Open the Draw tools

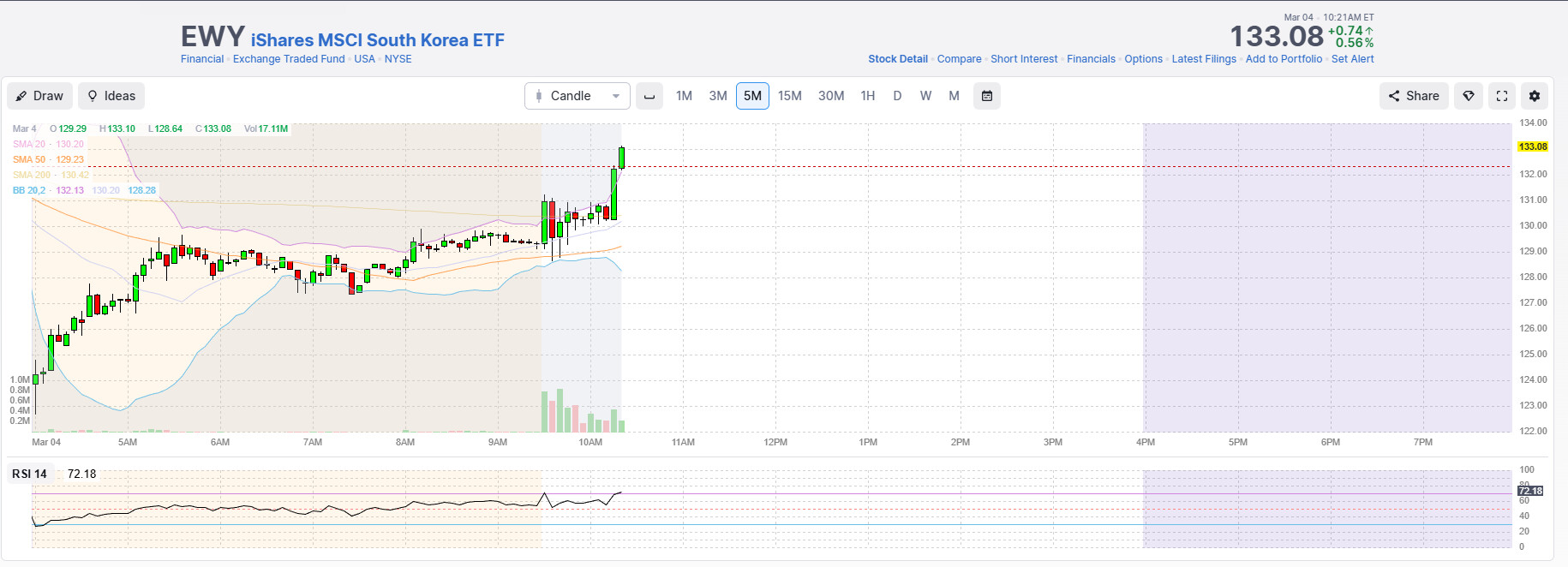click(40, 96)
